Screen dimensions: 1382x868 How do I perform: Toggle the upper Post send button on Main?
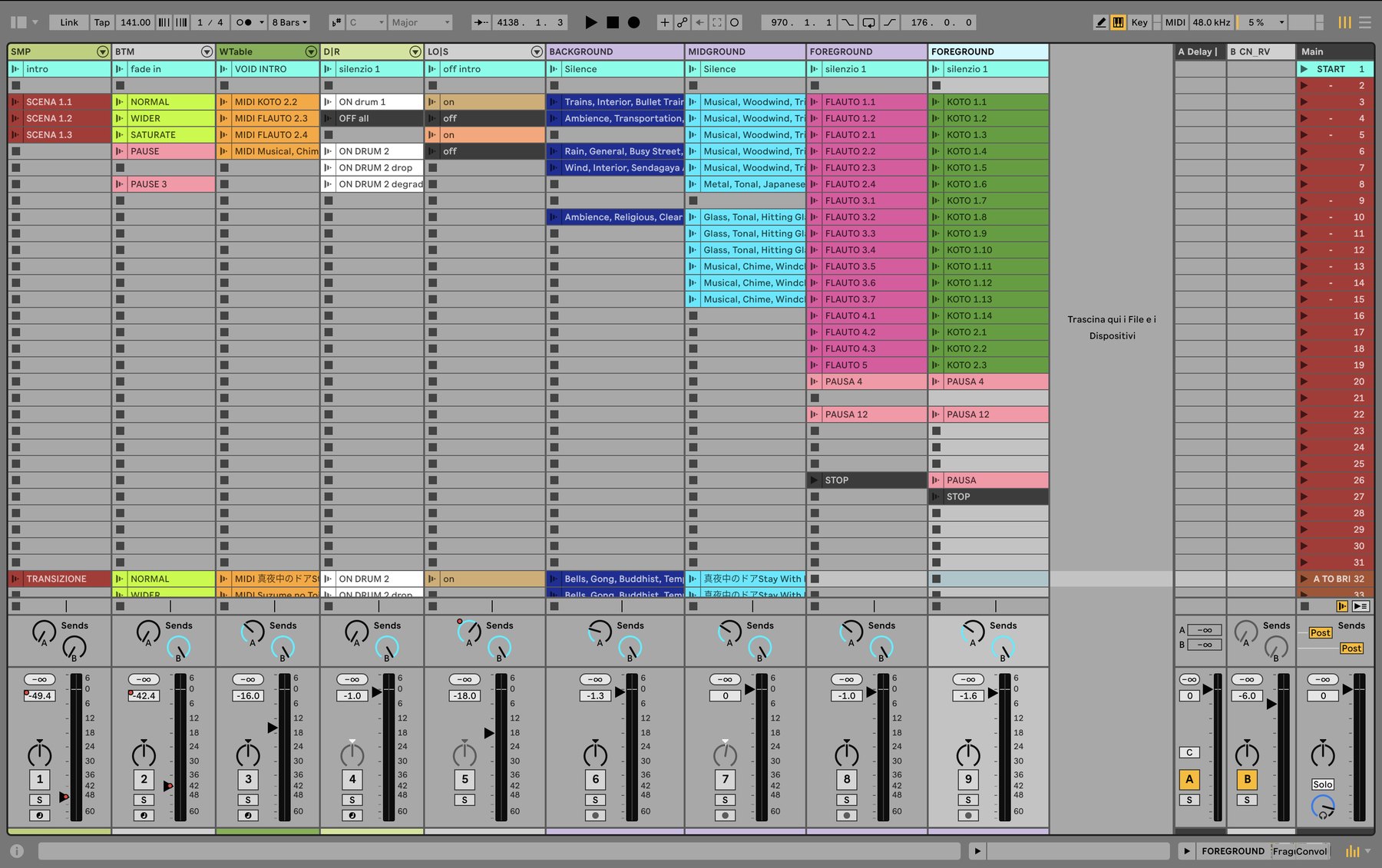(1320, 632)
